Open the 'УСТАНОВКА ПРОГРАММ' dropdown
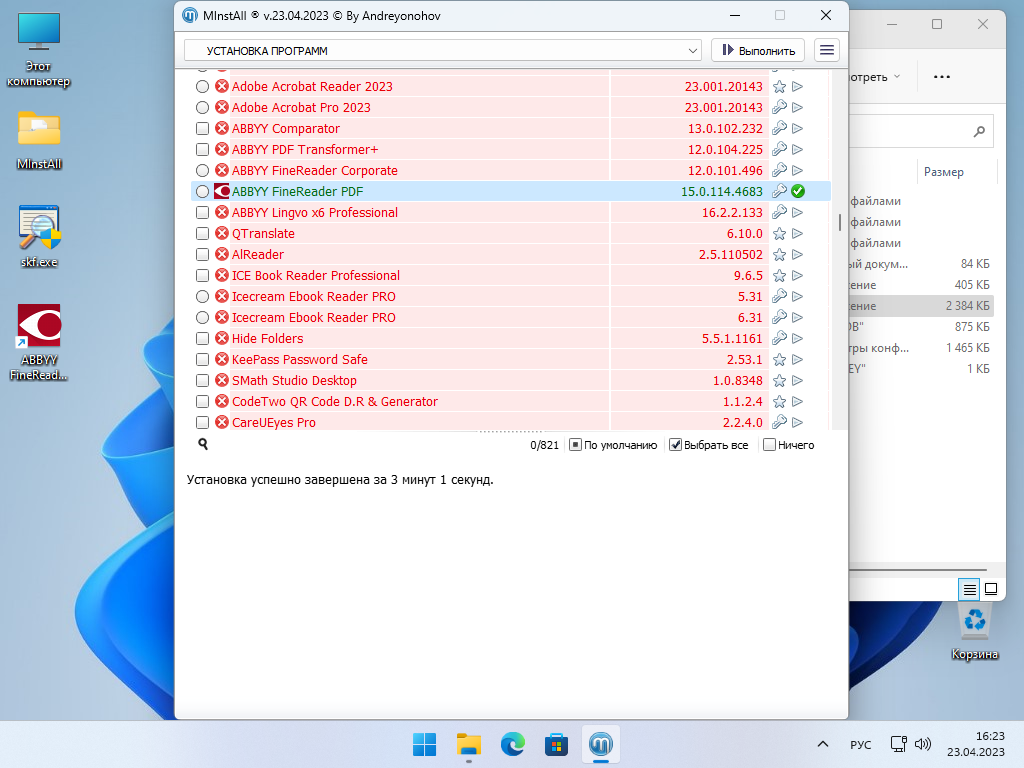The width and height of the screenshot is (1024, 768). tap(443, 50)
